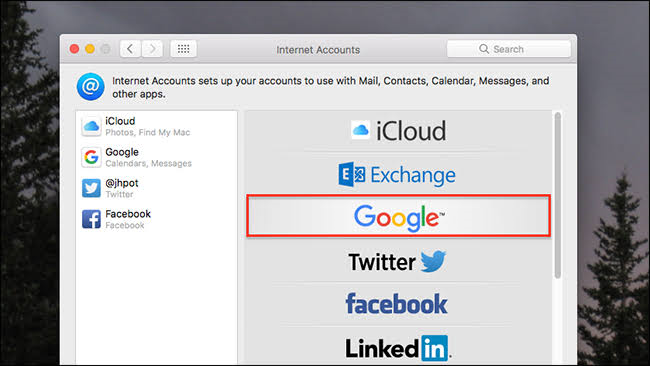The width and height of the screenshot is (650, 366).
Task: Add a facebook account from provider list
Action: (398, 304)
